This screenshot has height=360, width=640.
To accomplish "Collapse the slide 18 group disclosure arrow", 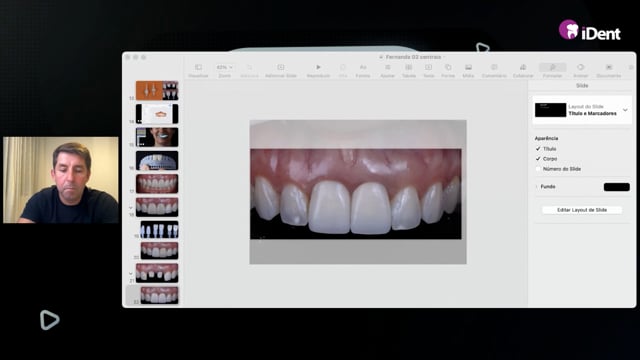I will [131, 208].
